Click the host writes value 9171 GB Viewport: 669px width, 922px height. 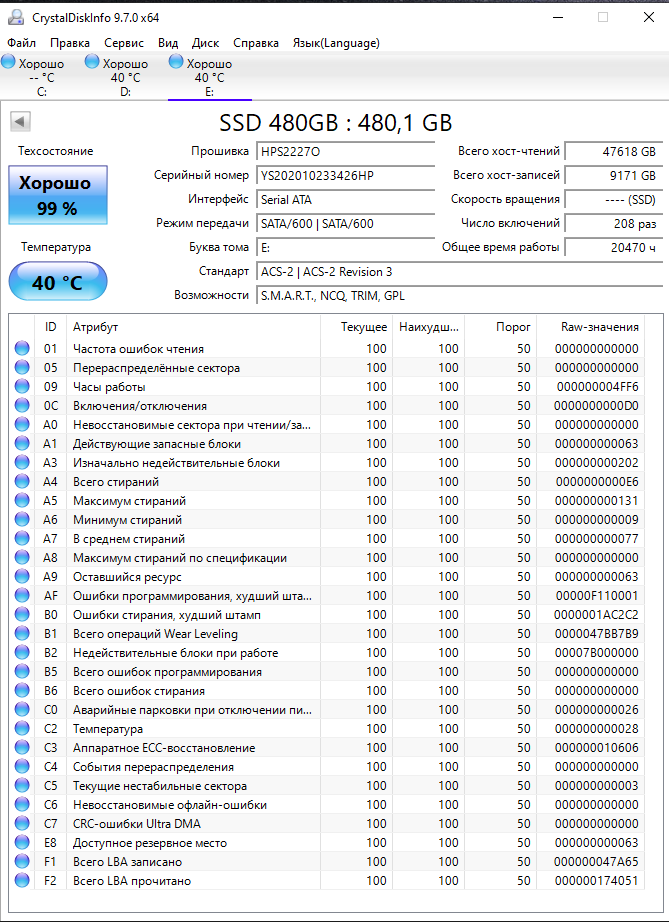(614, 176)
